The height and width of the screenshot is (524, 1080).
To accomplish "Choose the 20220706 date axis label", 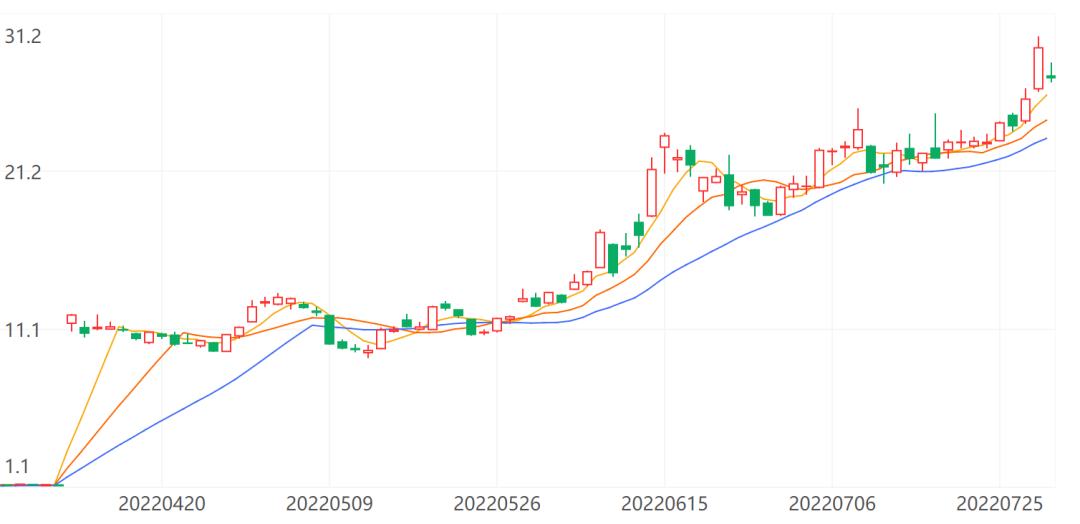I will coord(832,503).
